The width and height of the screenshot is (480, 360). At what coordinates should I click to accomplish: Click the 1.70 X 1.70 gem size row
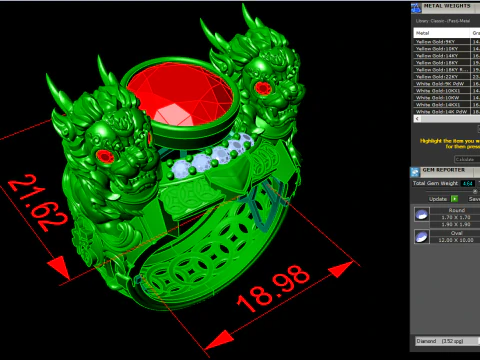pyautogui.click(x=456, y=217)
